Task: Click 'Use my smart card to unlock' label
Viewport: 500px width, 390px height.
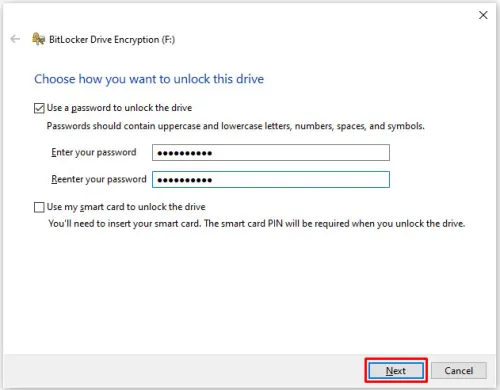Action: 126,207
